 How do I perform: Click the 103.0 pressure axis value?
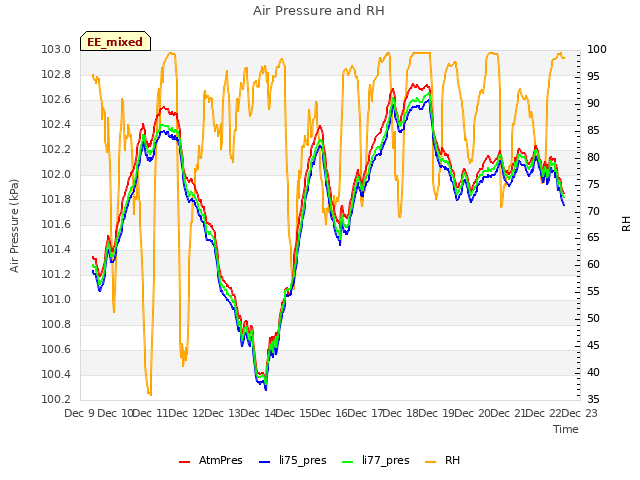coord(56,49)
